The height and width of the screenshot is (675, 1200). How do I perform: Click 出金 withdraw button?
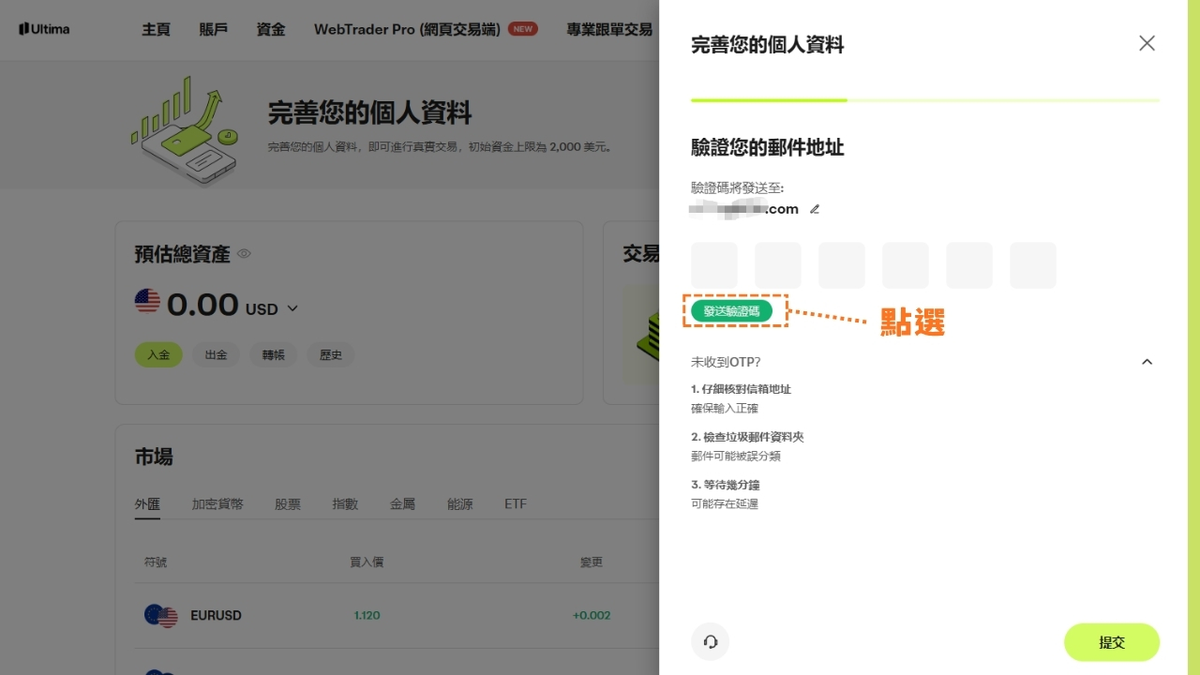coord(216,355)
